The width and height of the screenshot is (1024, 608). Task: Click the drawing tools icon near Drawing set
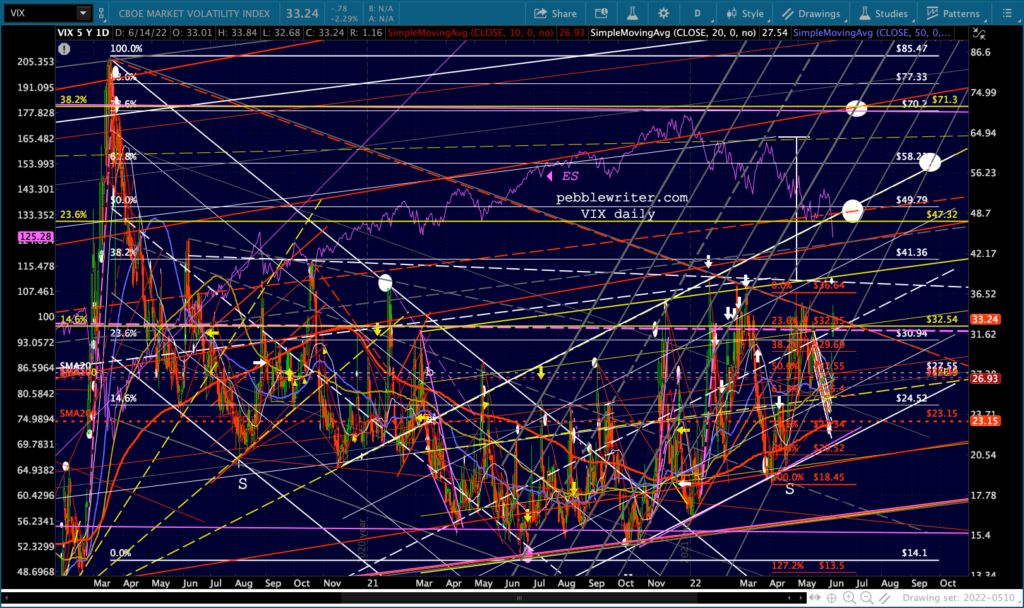click(x=885, y=598)
